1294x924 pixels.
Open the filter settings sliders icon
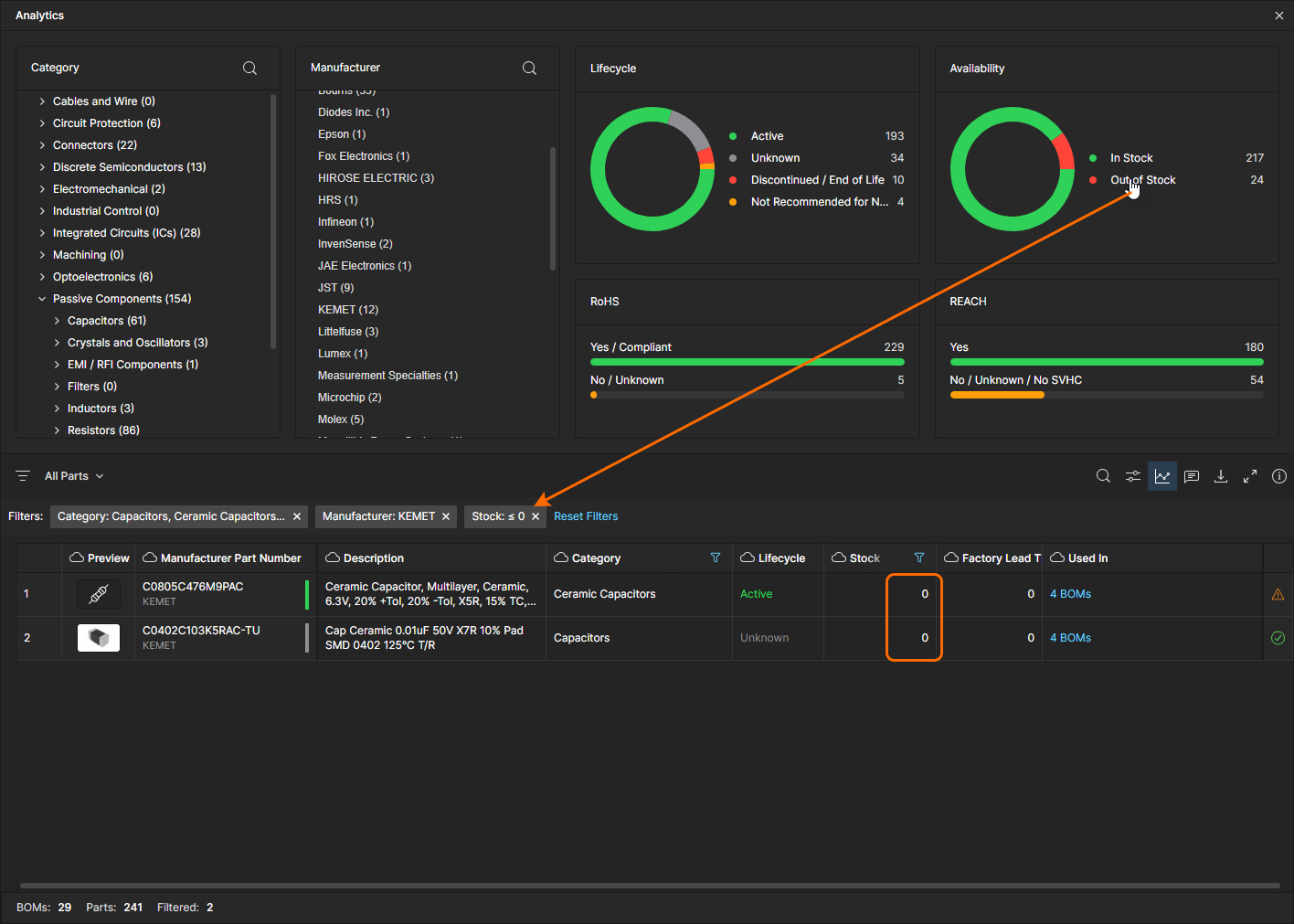[x=1132, y=476]
